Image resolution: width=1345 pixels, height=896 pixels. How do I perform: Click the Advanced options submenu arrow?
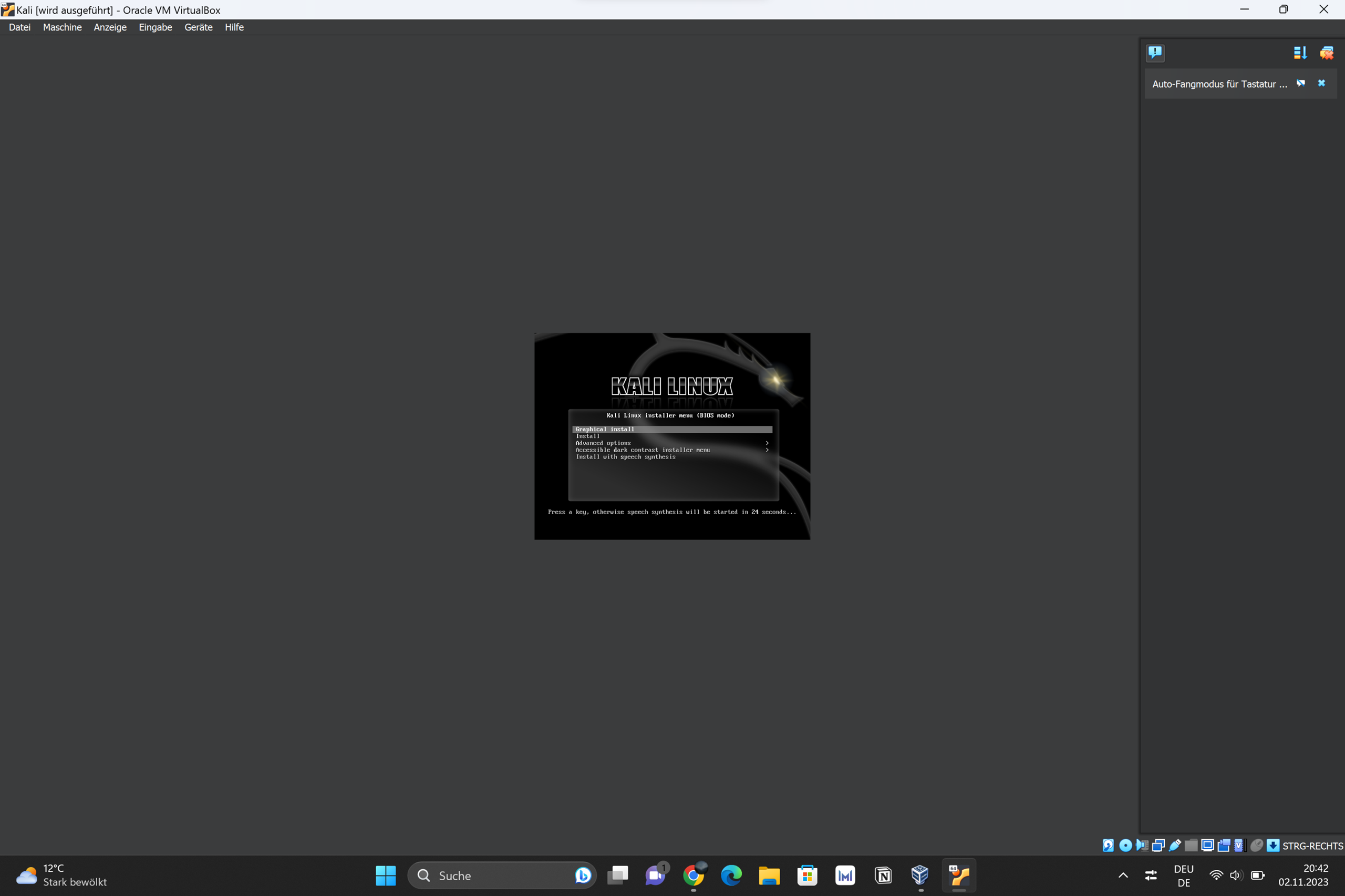[x=767, y=443]
